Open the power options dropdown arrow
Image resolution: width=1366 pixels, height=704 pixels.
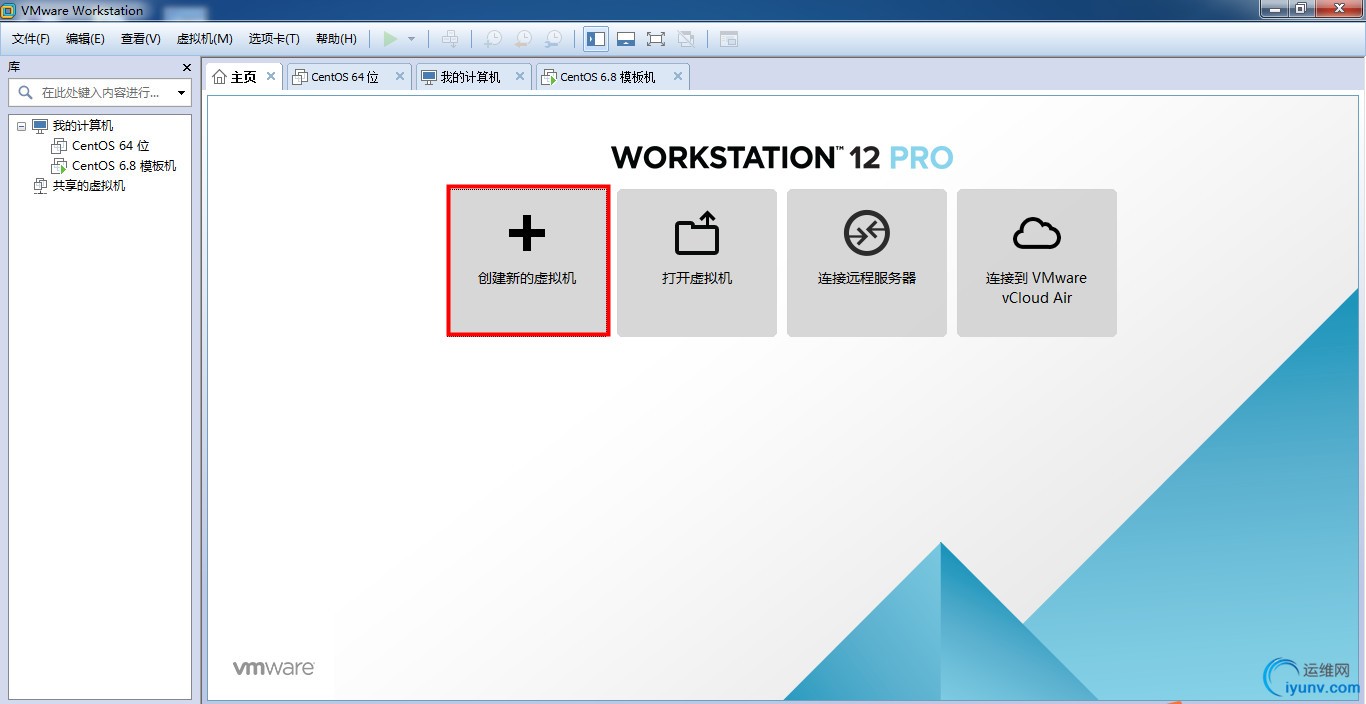pos(411,39)
